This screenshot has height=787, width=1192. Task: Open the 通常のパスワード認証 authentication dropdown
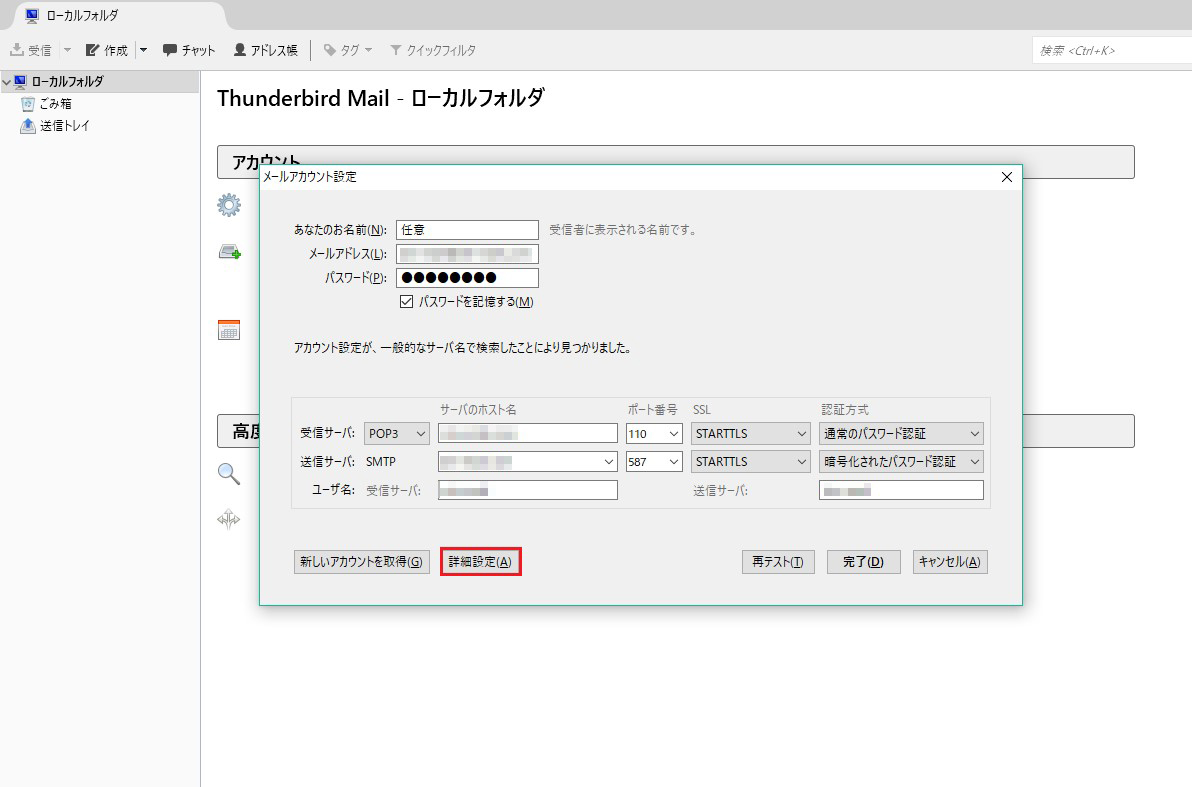pyautogui.click(x=902, y=433)
